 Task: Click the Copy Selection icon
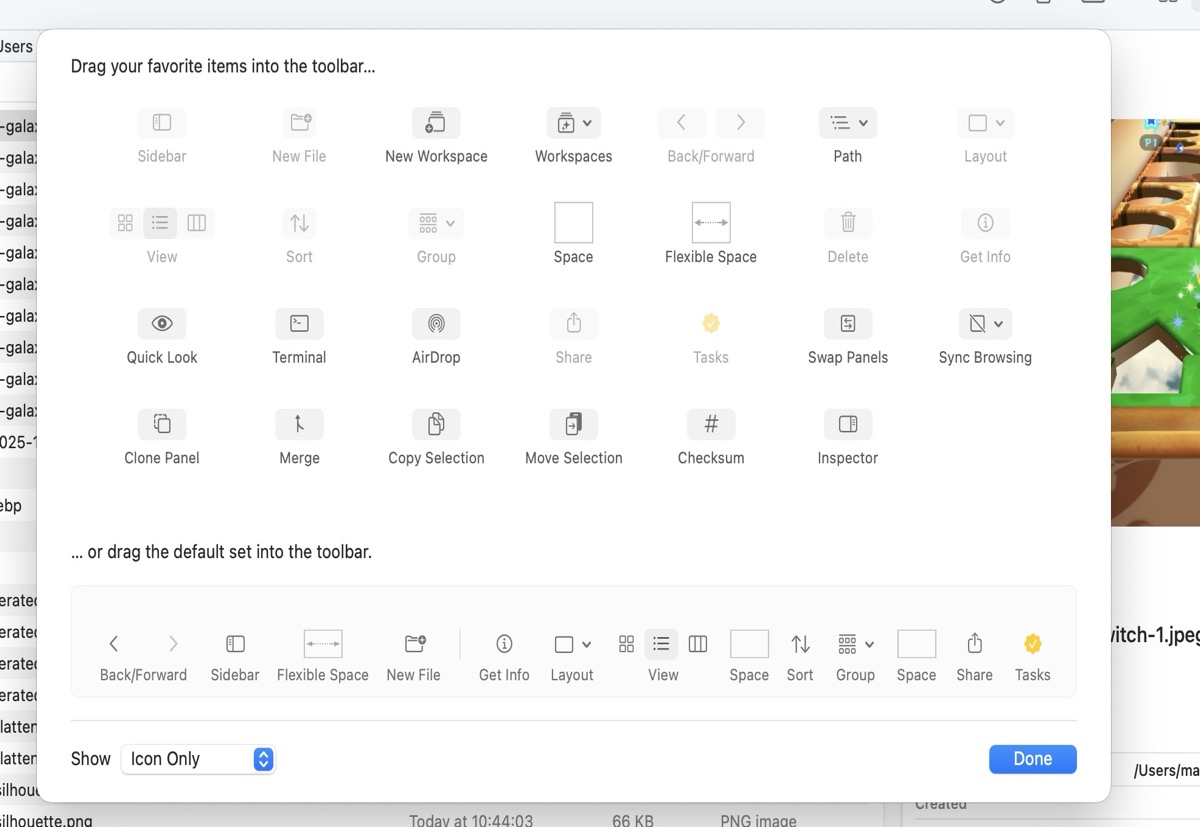point(436,424)
